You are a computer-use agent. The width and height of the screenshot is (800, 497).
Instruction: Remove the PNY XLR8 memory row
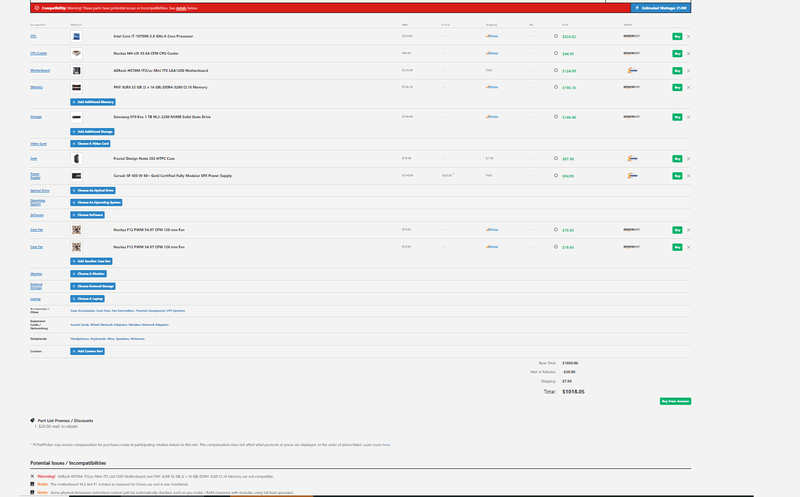688,88
